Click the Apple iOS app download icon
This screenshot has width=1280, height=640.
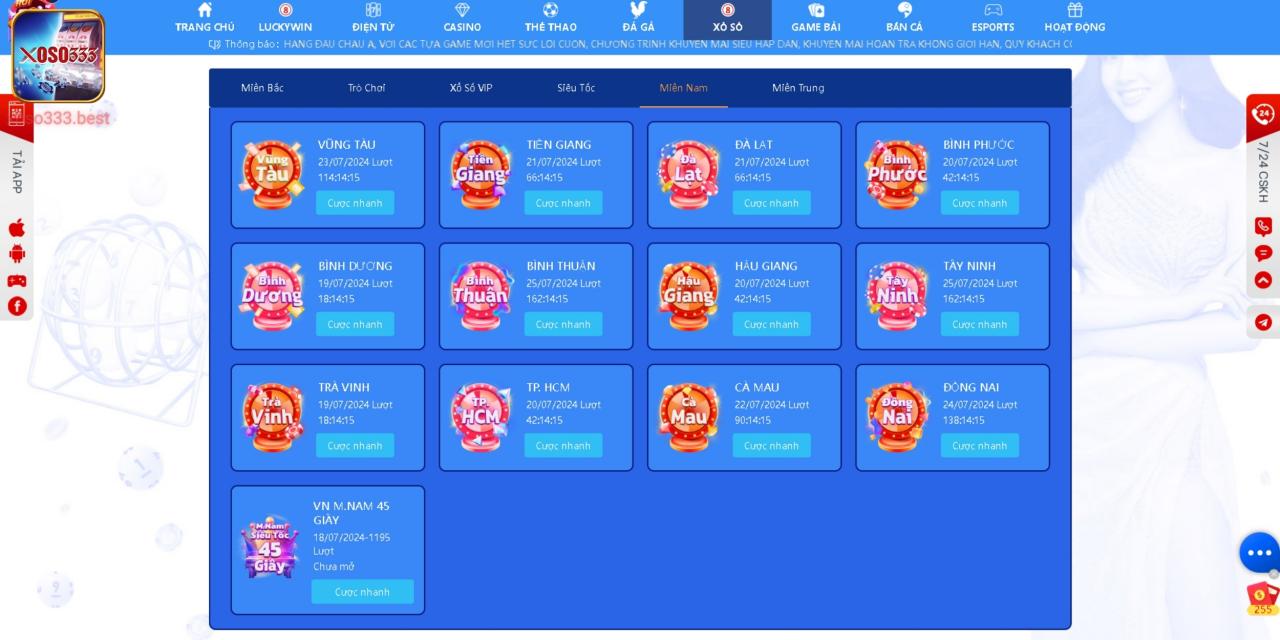click(x=16, y=228)
